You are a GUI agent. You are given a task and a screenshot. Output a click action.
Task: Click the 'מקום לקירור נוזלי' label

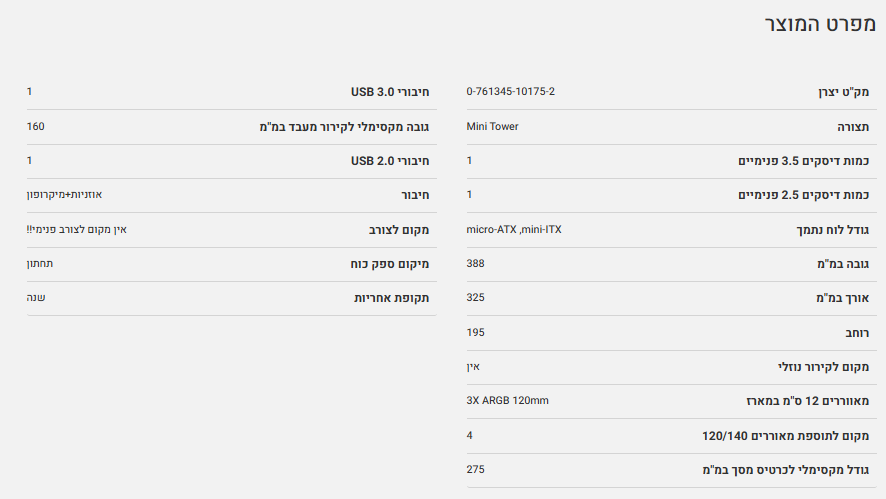coord(824,367)
